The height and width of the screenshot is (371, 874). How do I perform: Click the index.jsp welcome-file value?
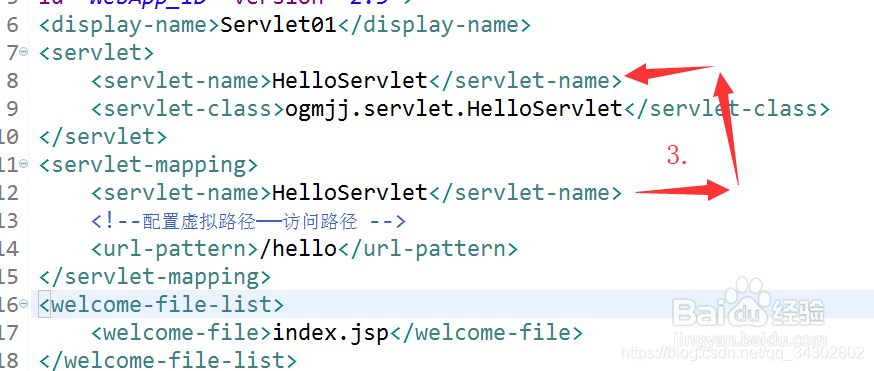[x=331, y=333]
